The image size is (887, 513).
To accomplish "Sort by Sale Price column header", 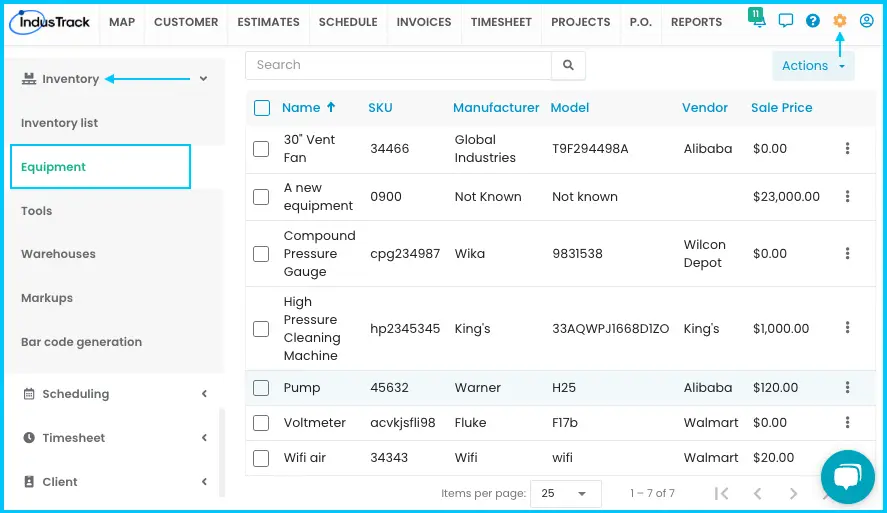I will pos(782,107).
